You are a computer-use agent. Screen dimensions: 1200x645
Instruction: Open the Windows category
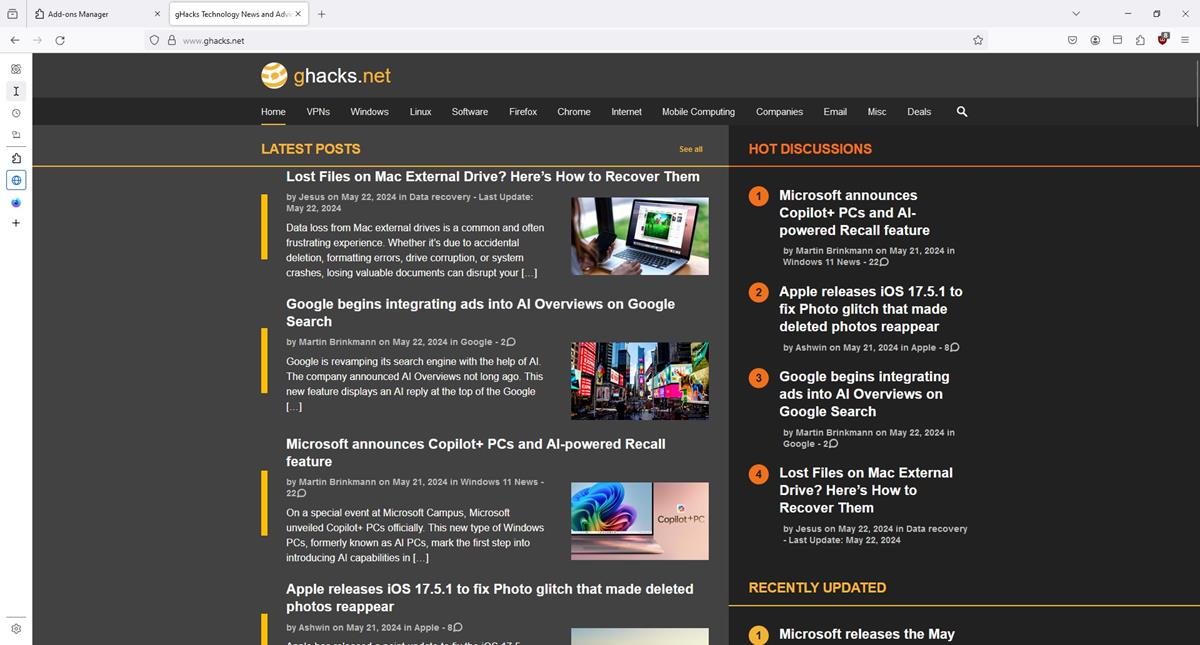coord(369,112)
